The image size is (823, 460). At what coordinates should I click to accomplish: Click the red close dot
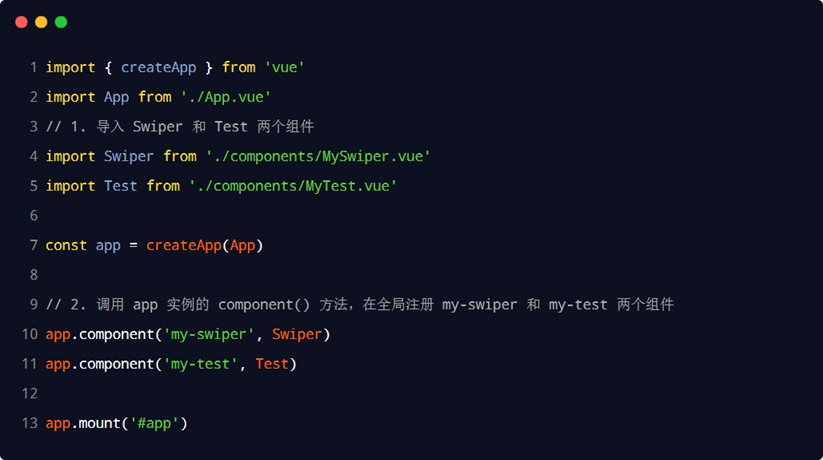coord(21,22)
